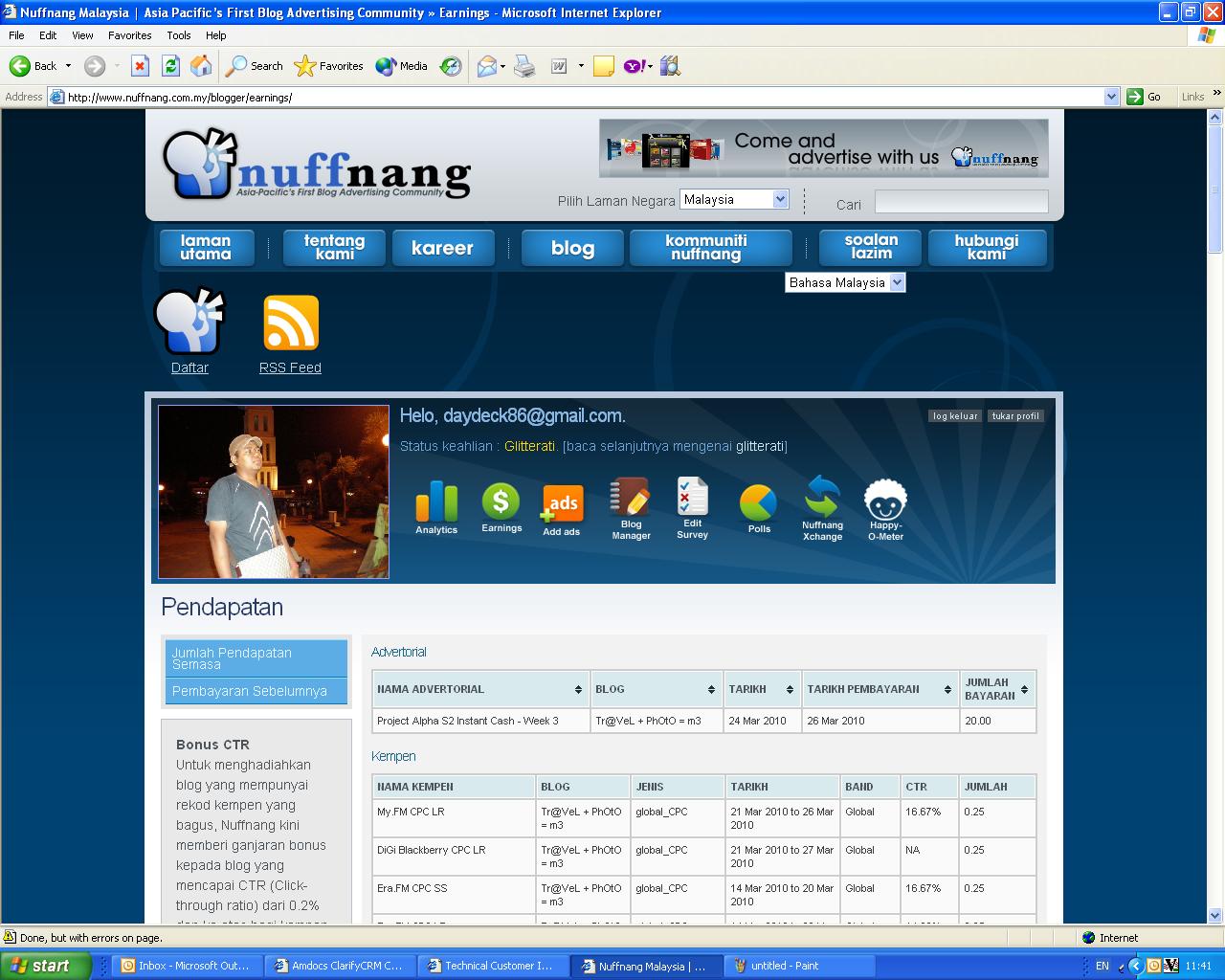Image resolution: width=1225 pixels, height=980 pixels.
Task: Open the Favorites star button
Action: pyautogui.click(x=329, y=66)
